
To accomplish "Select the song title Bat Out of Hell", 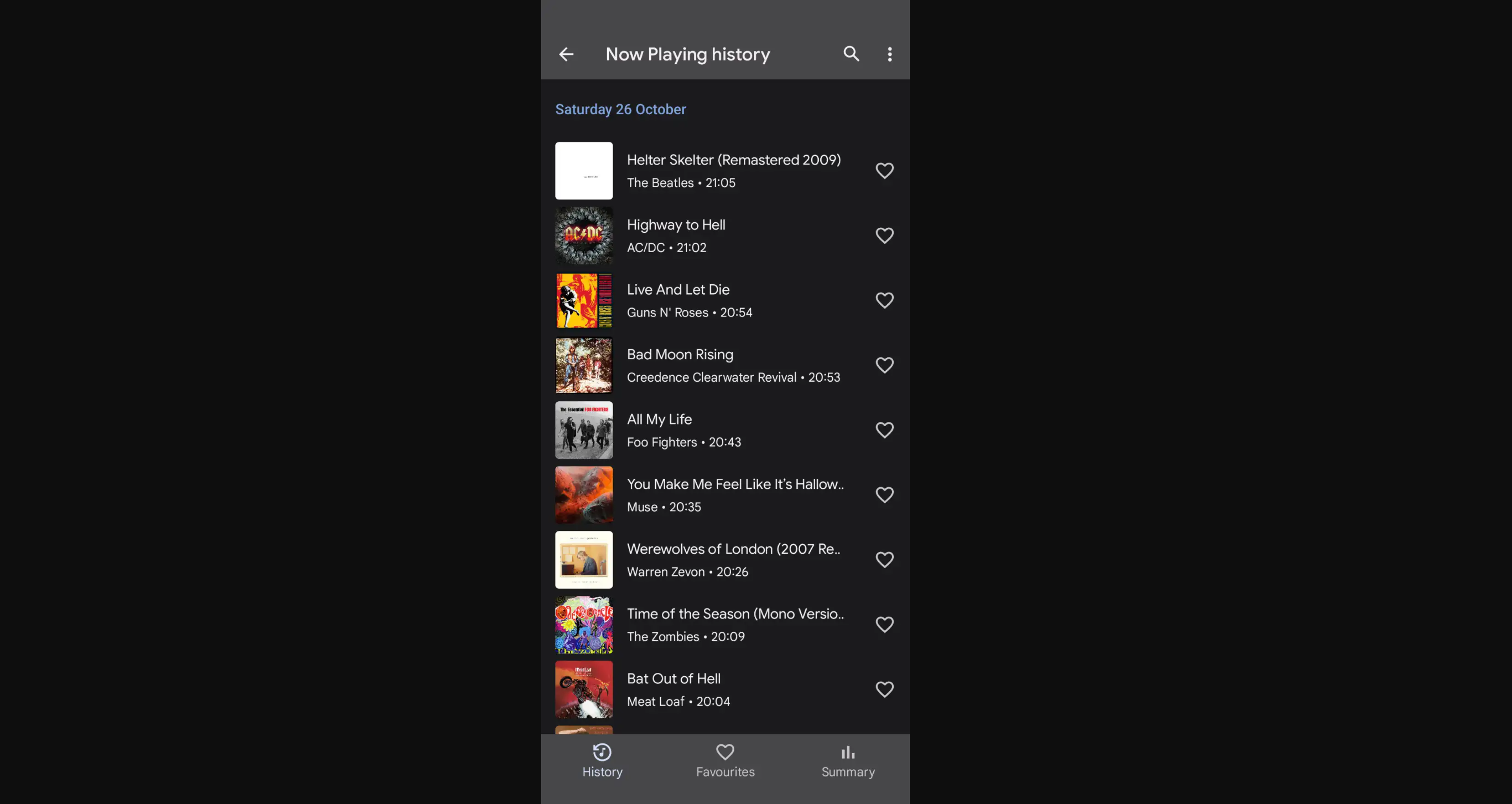I will [673, 679].
